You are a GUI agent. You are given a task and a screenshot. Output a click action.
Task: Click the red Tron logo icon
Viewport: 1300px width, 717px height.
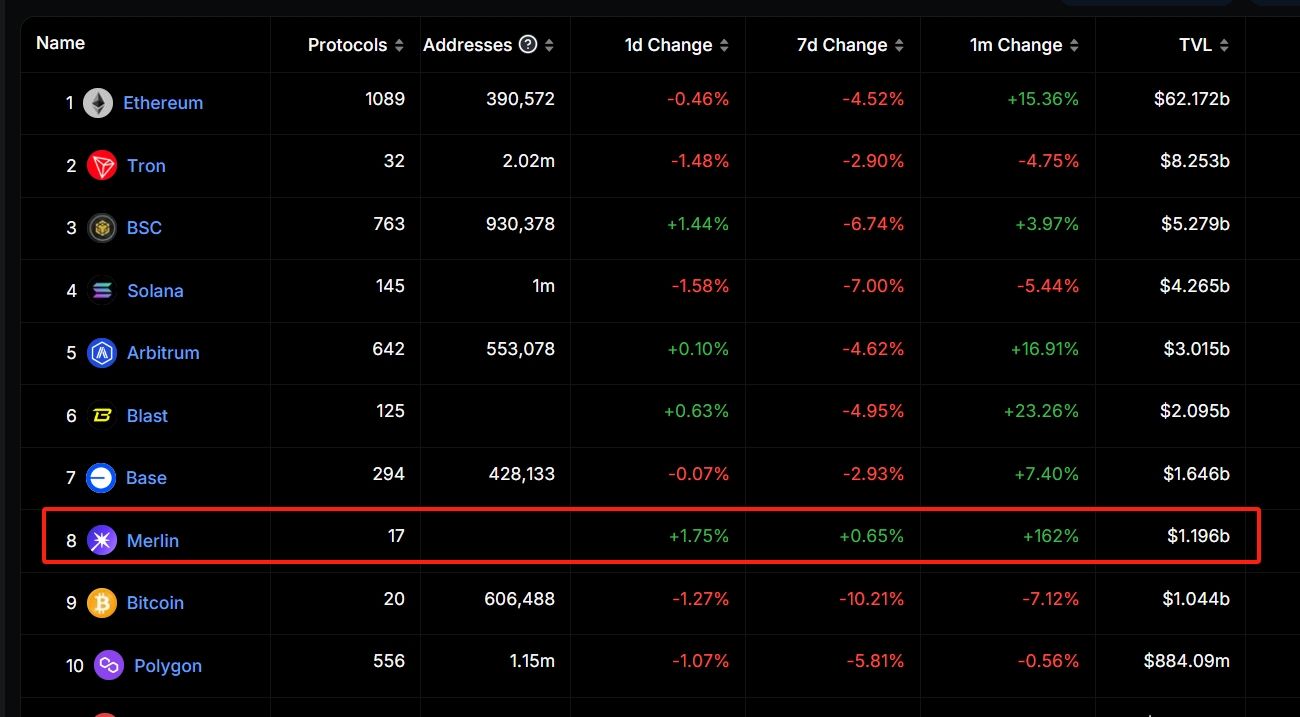(x=102, y=166)
